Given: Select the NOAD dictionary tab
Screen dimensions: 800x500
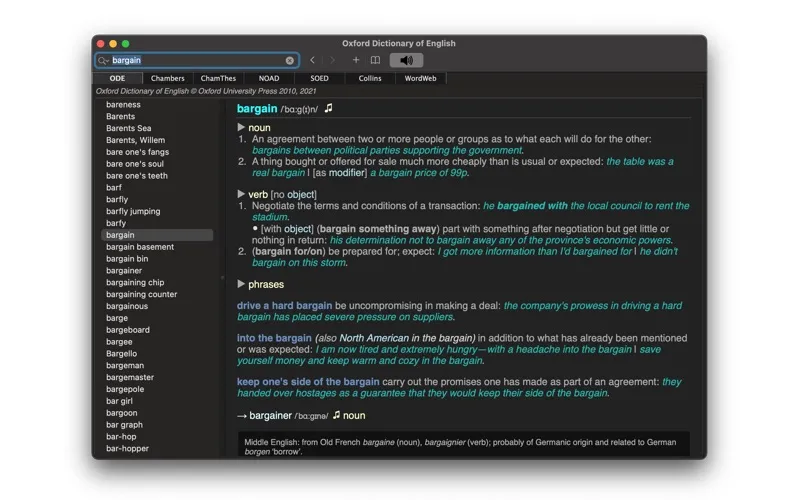Looking at the screenshot, I should point(269,78).
